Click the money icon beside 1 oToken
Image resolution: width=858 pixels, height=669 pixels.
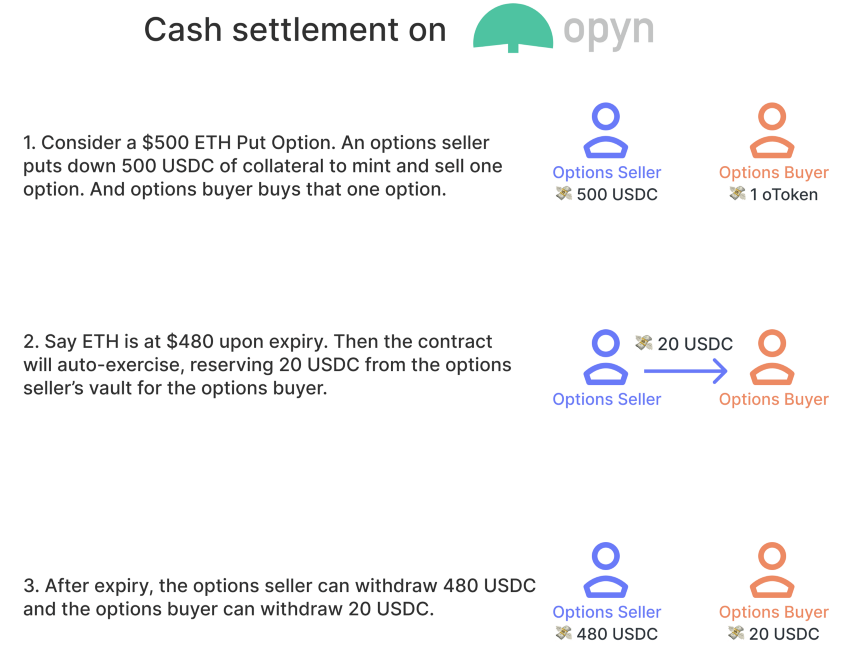[738, 194]
